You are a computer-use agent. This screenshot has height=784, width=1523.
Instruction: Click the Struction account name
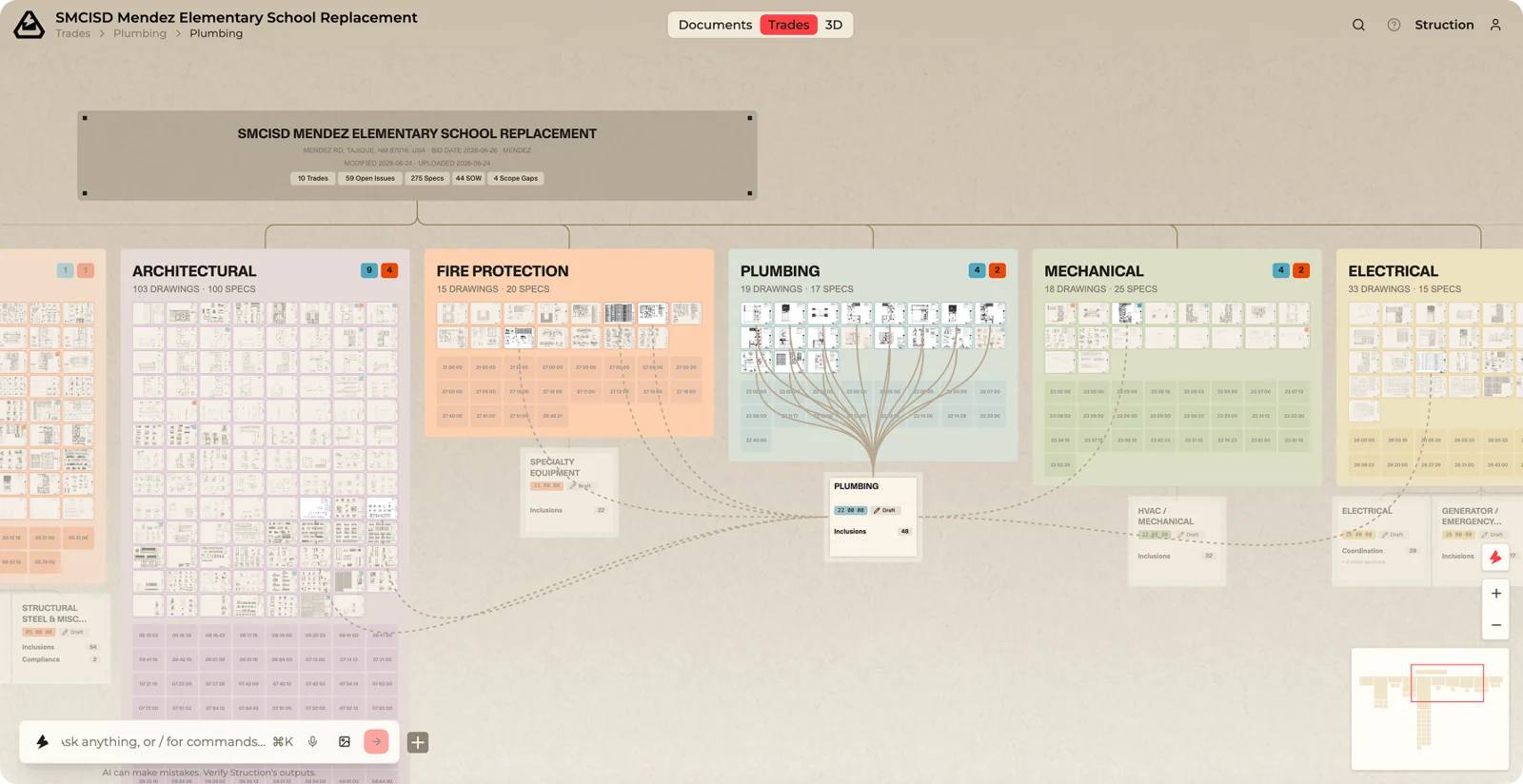(x=1444, y=25)
